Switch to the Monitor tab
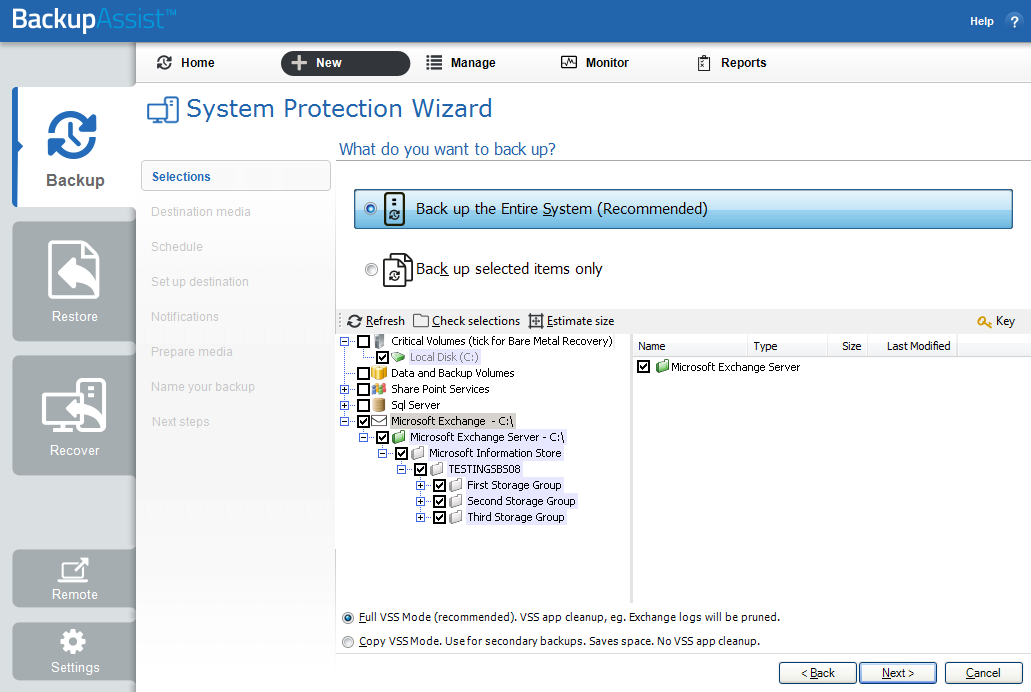The image size is (1031, 692). click(595, 62)
